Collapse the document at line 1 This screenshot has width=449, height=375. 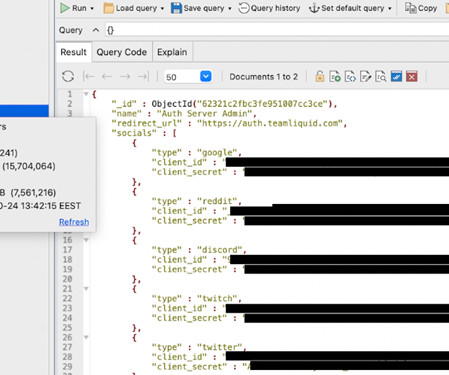(86, 94)
